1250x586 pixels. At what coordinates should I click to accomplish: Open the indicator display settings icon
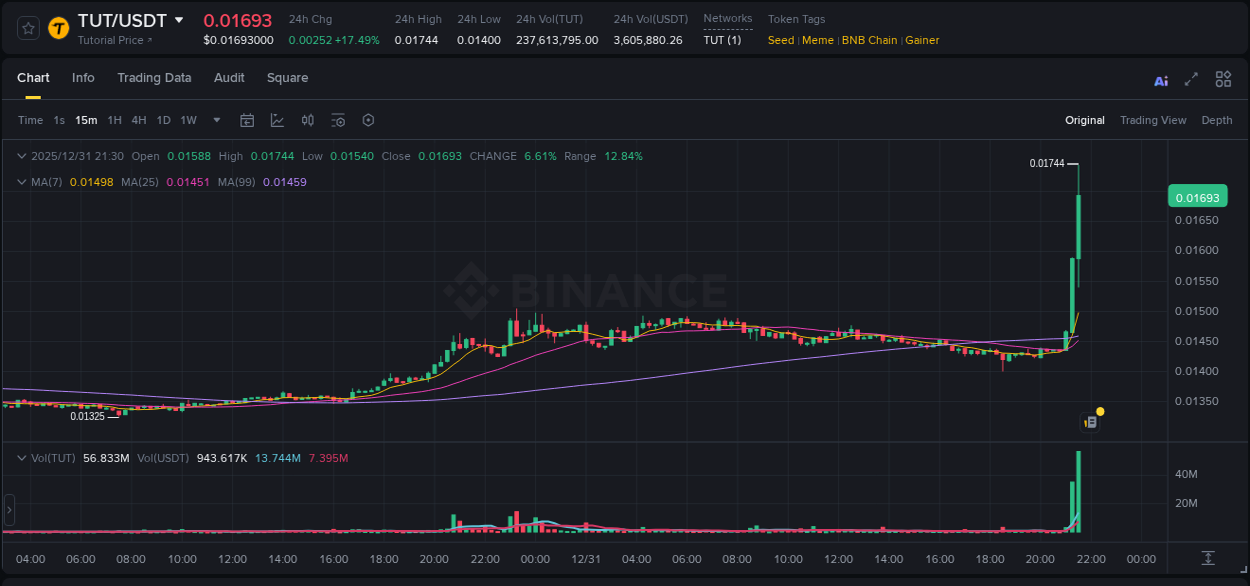click(338, 120)
